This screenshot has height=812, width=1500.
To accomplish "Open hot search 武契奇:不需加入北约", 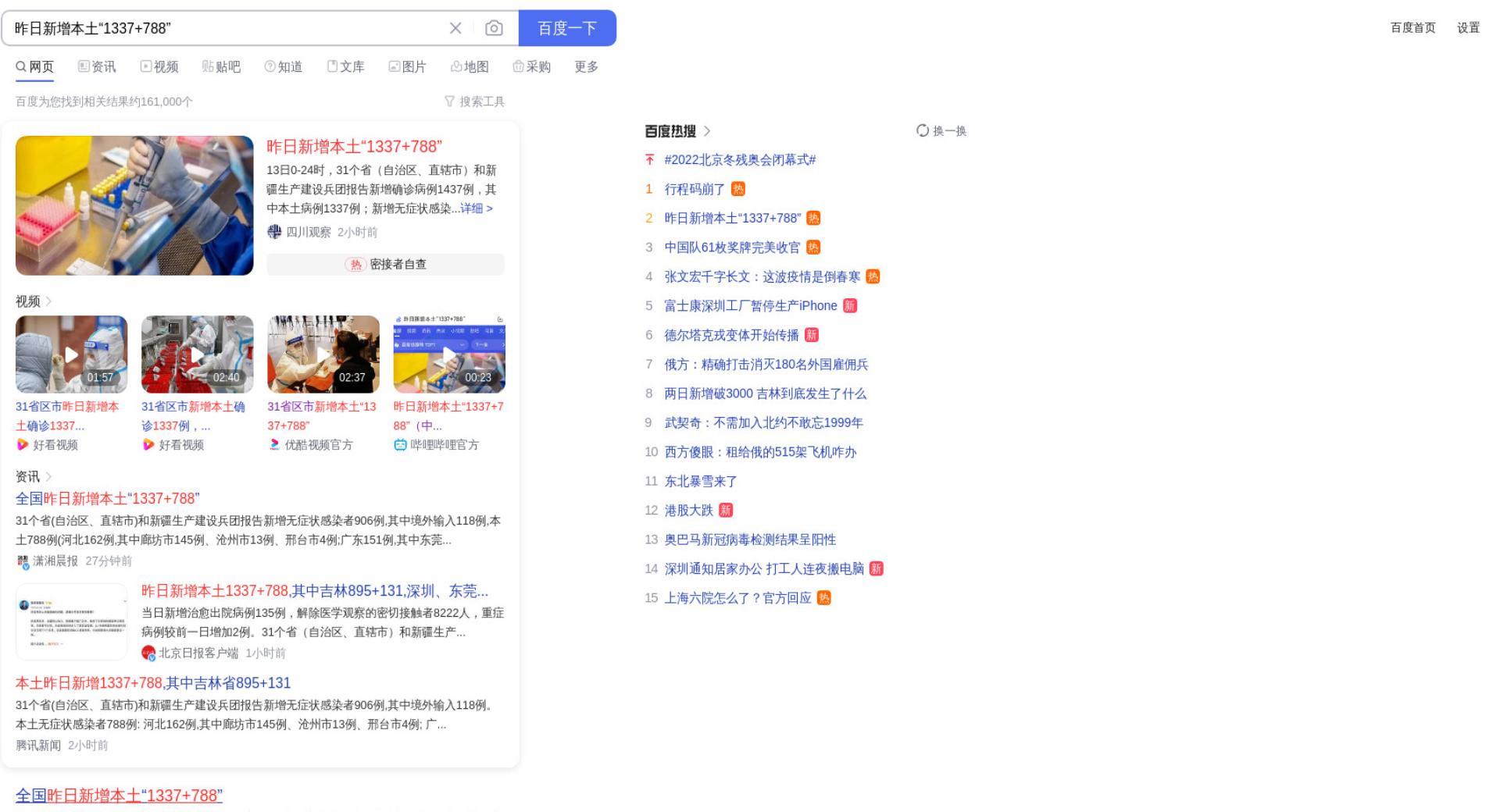I will click(x=763, y=422).
